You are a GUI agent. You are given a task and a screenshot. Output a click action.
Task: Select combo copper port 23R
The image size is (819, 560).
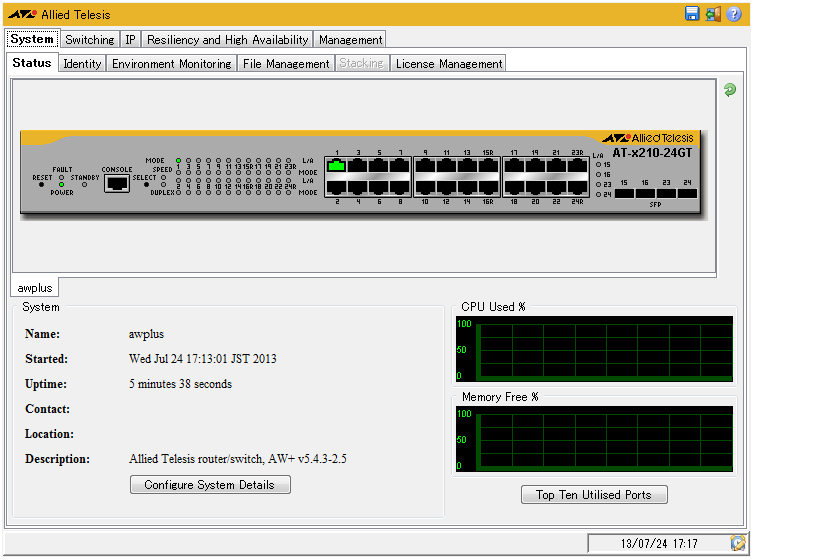[577, 166]
